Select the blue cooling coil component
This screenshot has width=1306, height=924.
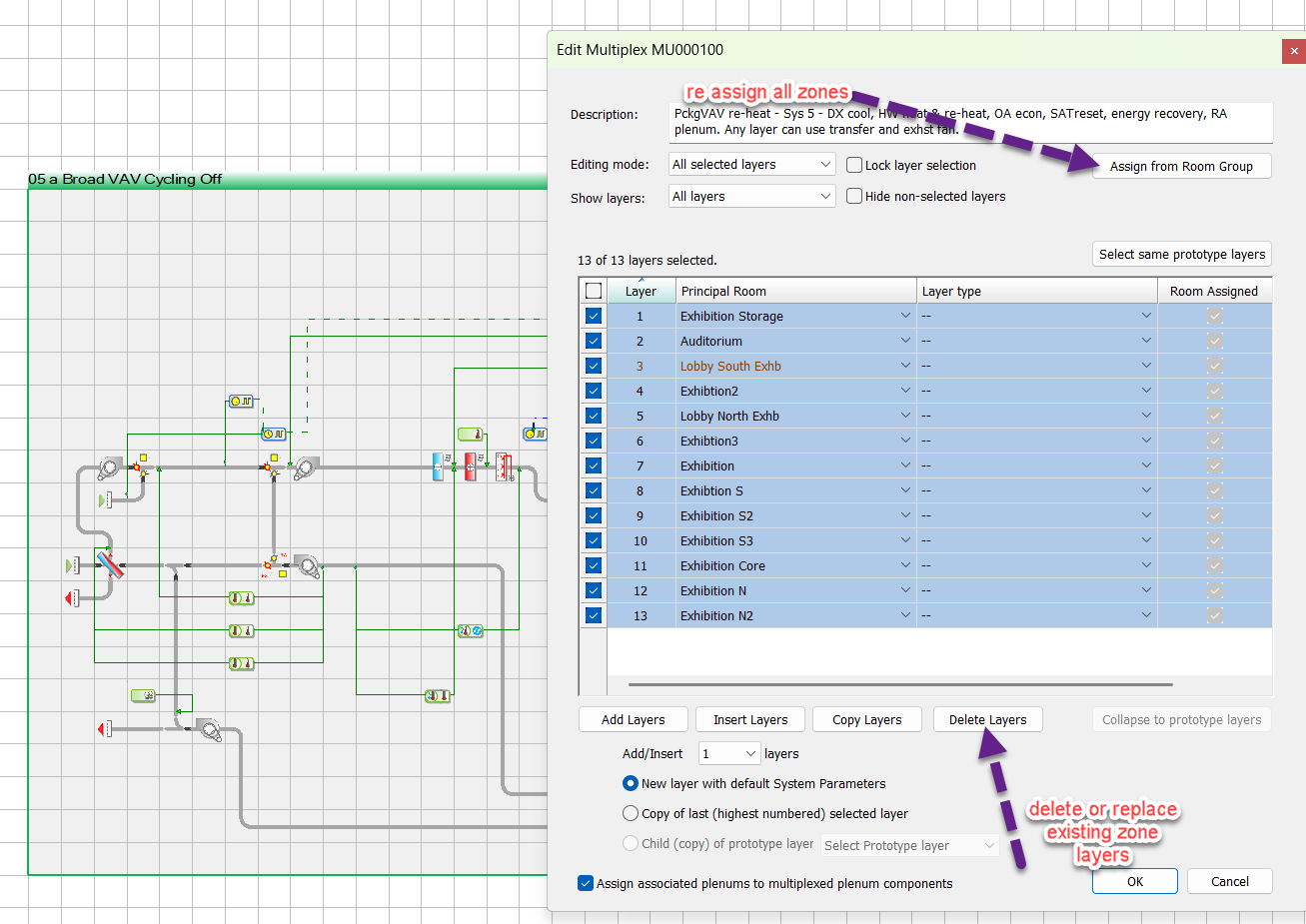point(438,466)
